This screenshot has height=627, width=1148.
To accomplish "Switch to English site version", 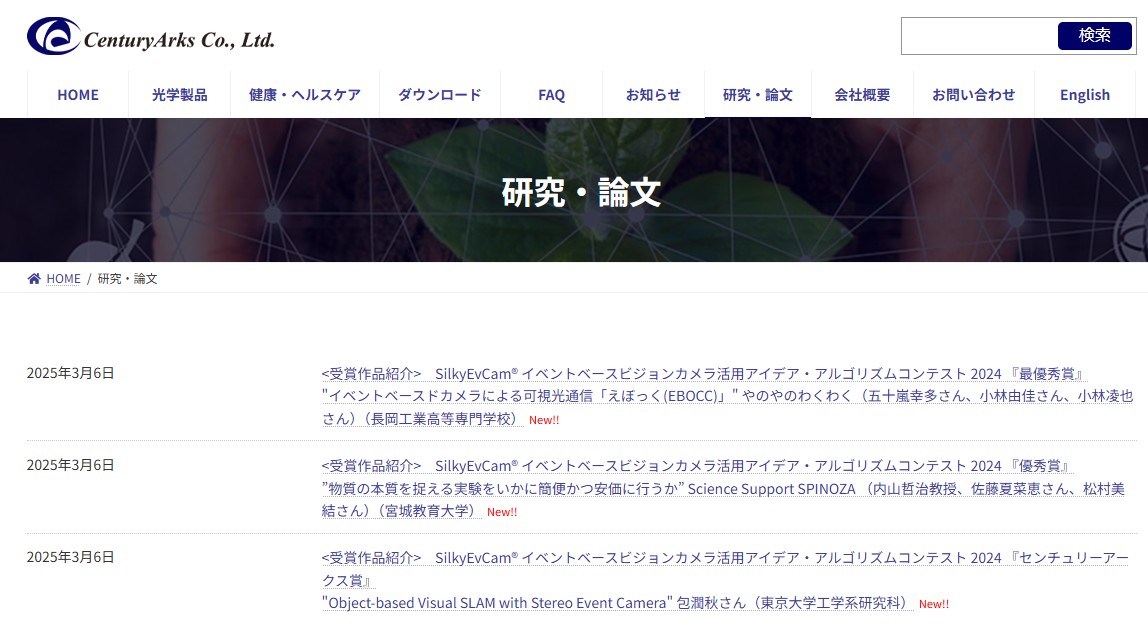I will point(1084,94).
